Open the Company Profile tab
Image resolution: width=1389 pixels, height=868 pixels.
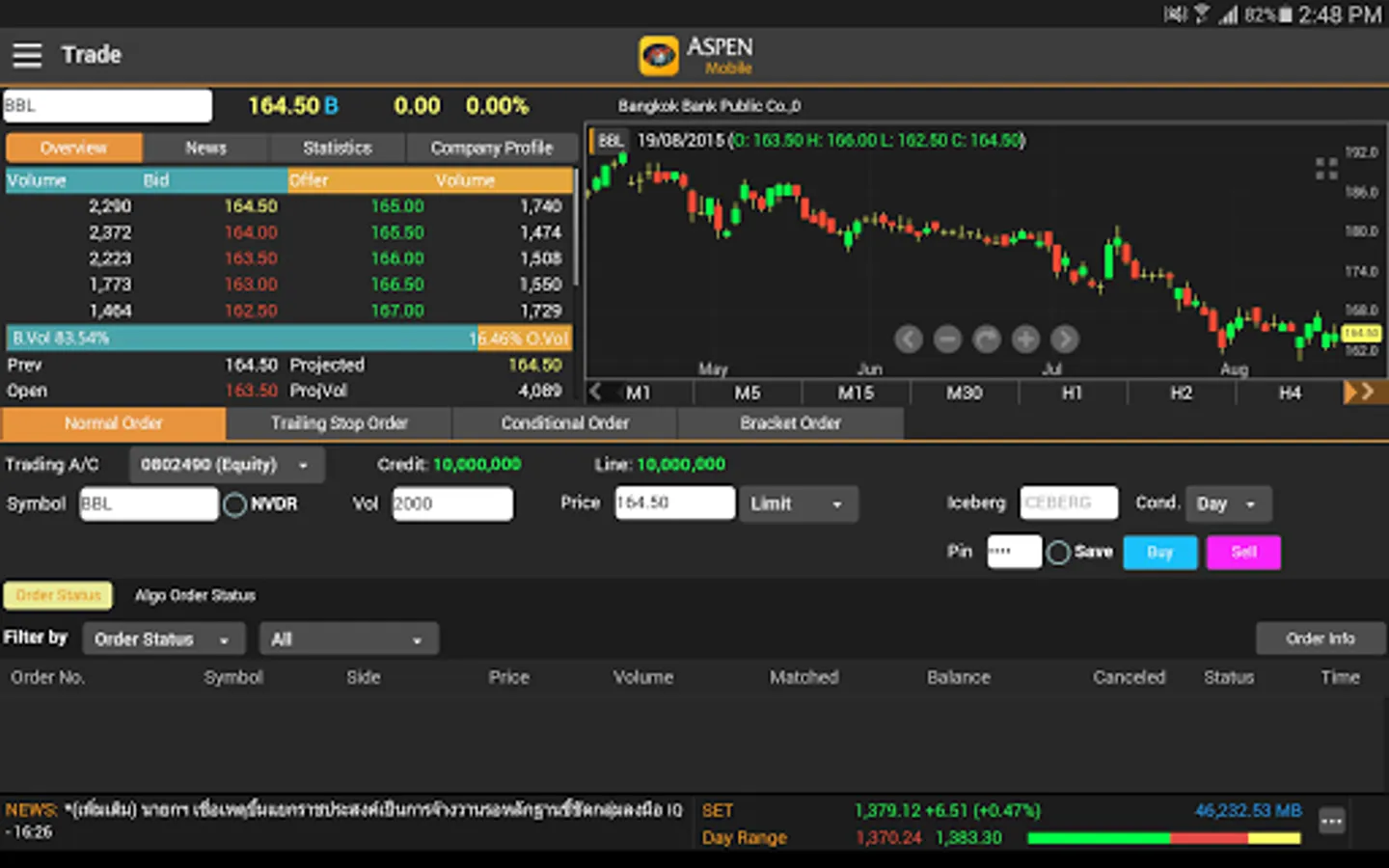point(492,148)
